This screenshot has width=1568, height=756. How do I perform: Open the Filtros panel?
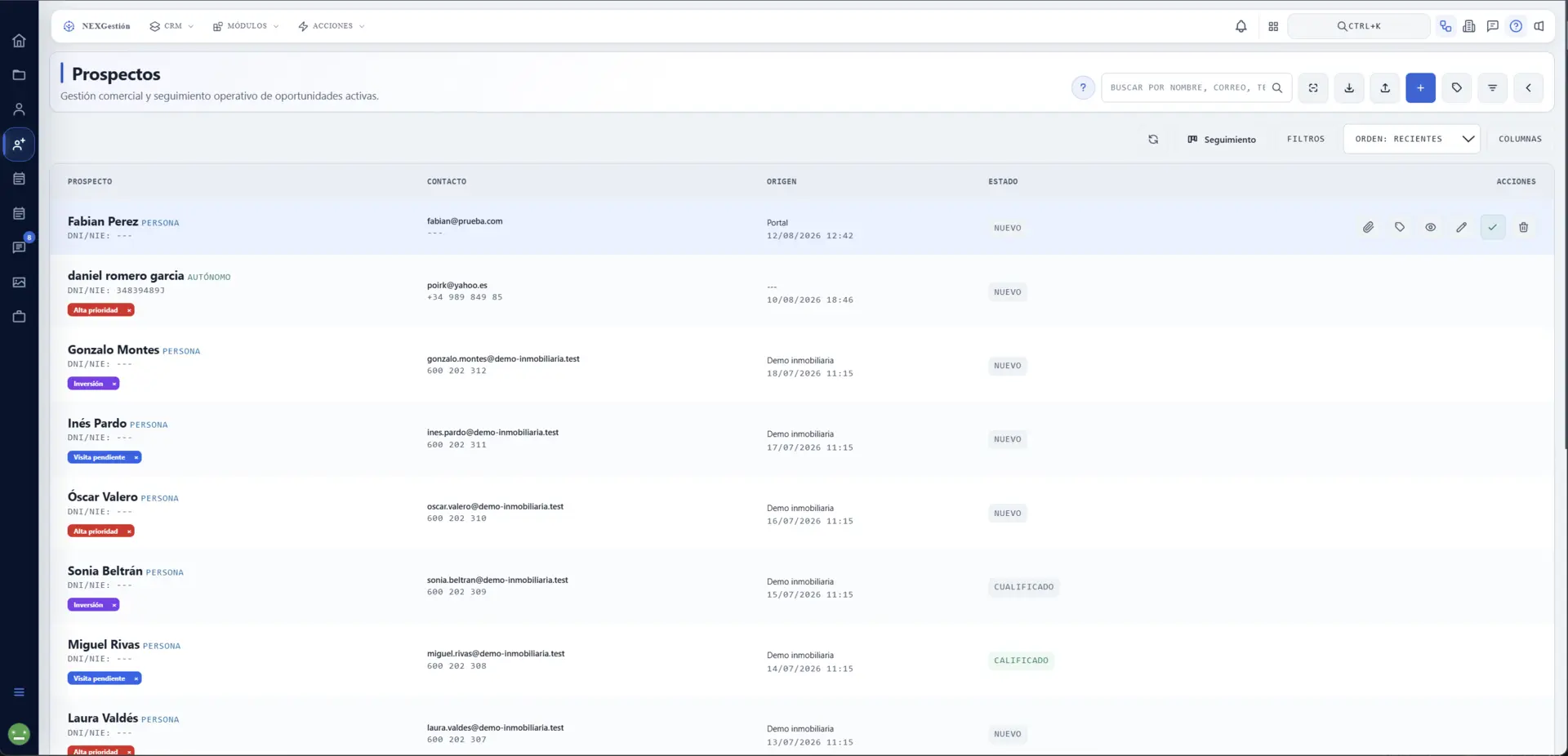(1306, 140)
